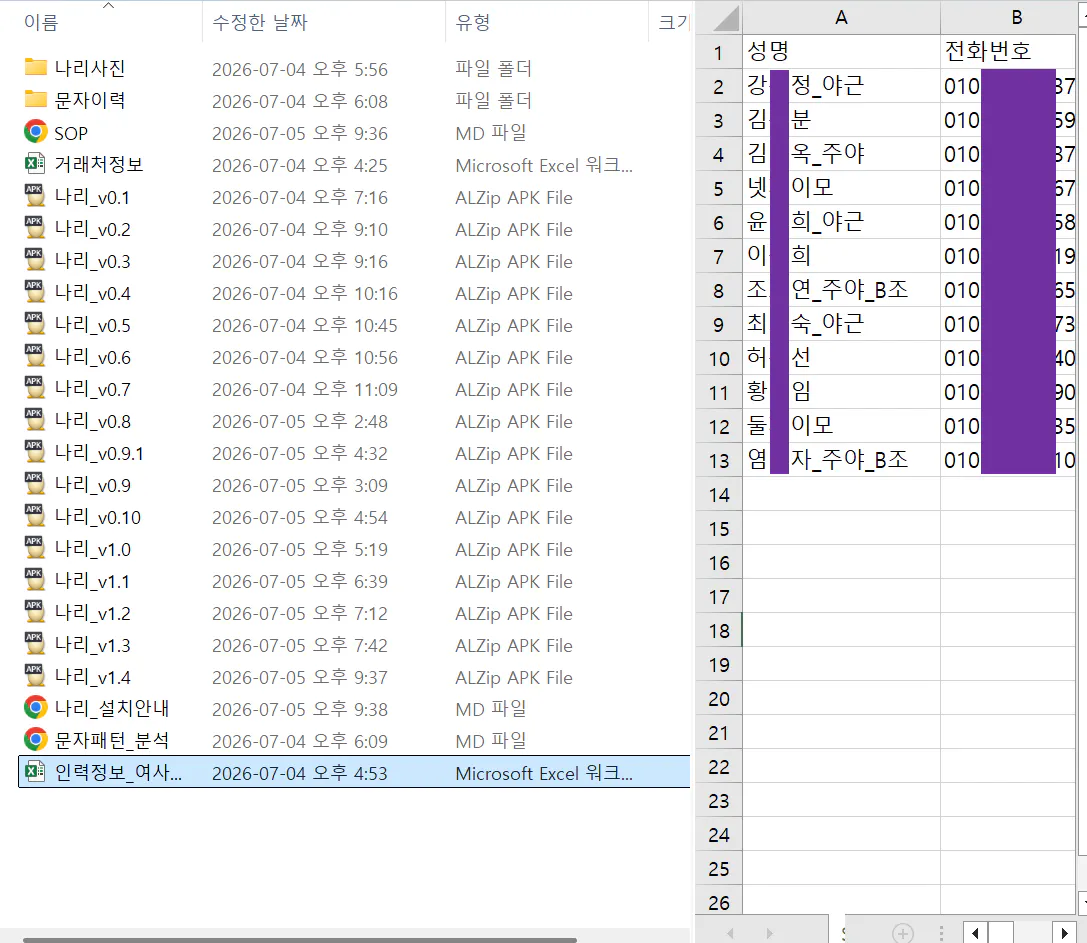
Task: Select Excel row 18 header
Action: point(718,630)
